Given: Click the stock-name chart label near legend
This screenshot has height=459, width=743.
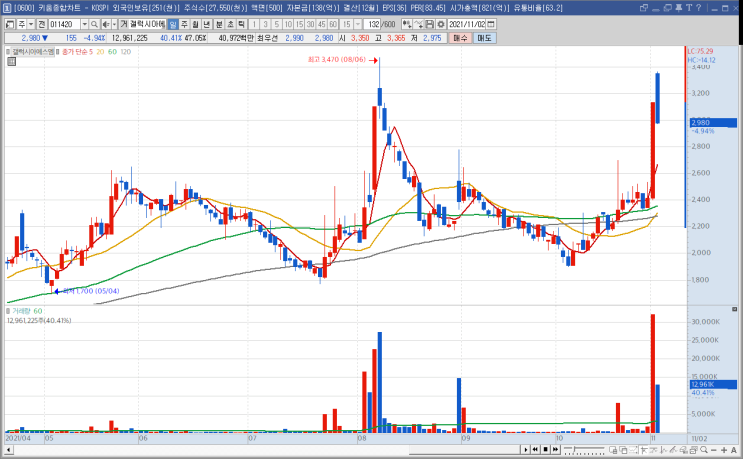Looking at the screenshot, I should pos(33,52).
